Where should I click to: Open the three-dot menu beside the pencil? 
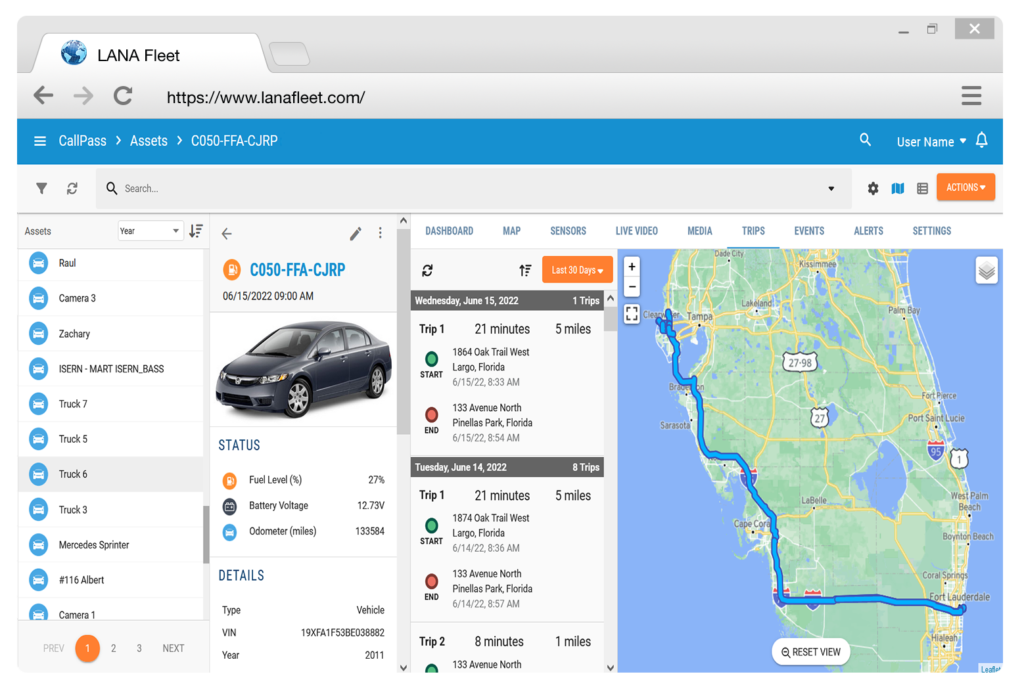380,232
